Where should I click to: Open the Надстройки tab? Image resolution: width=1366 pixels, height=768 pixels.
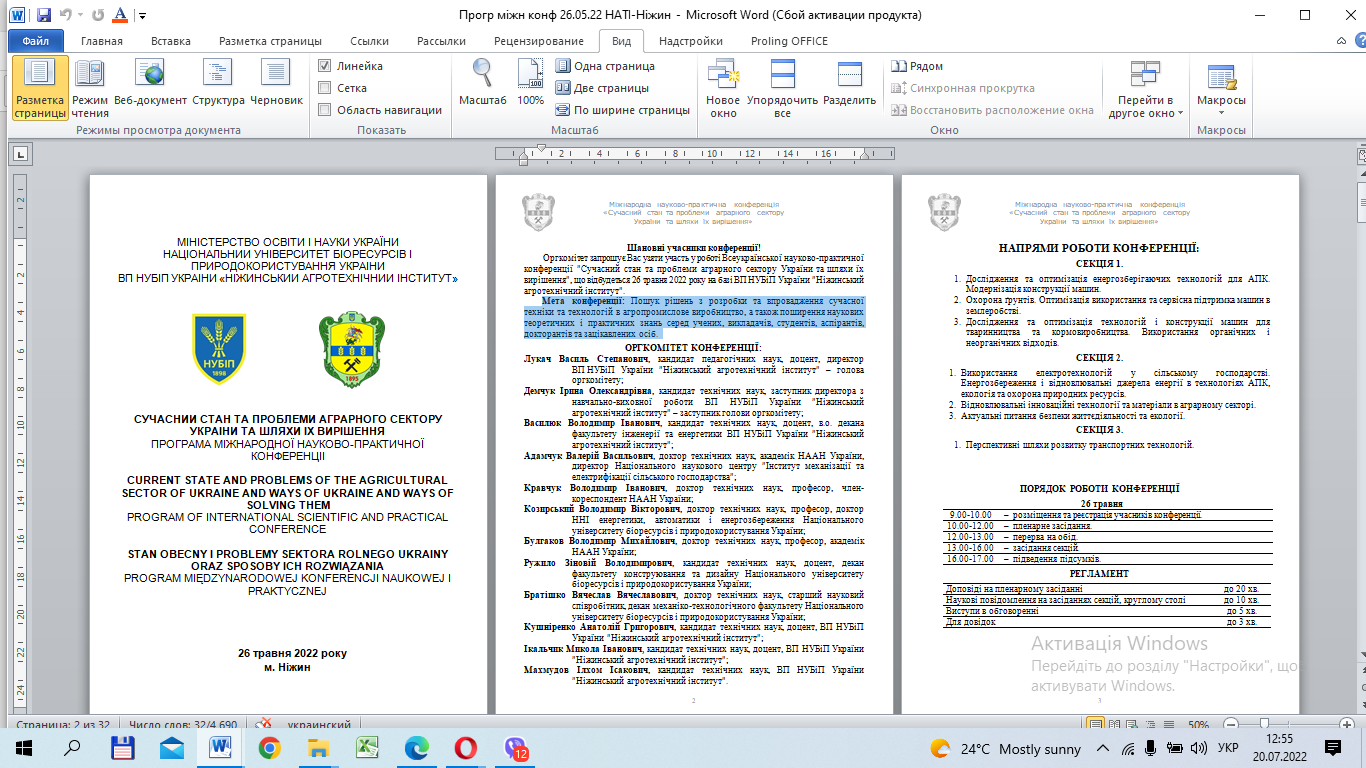(691, 41)
